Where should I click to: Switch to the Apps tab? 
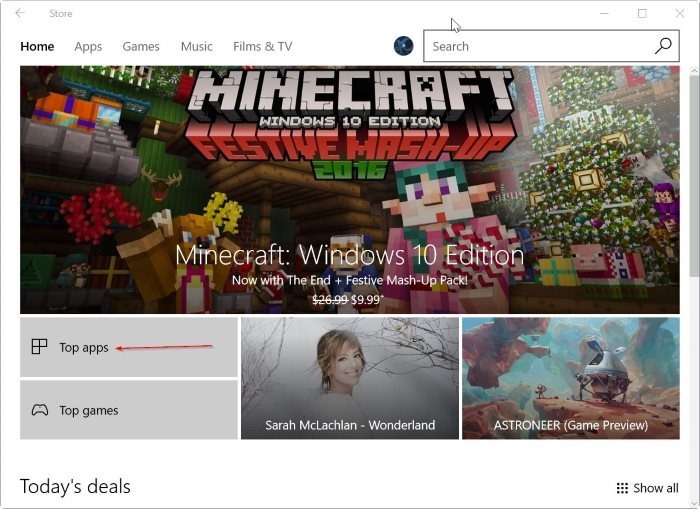(x=88, y=46)
